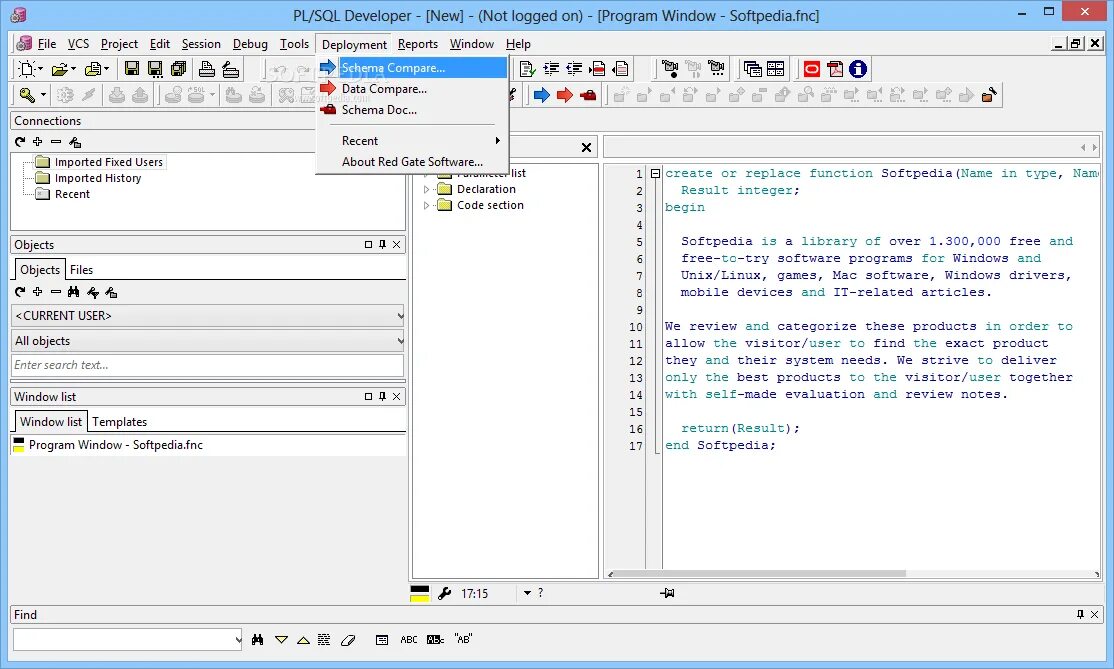Viewport: 1114px width, 669px height.
Task: Click the wrench icon next to 17:15
Action: 445,594
